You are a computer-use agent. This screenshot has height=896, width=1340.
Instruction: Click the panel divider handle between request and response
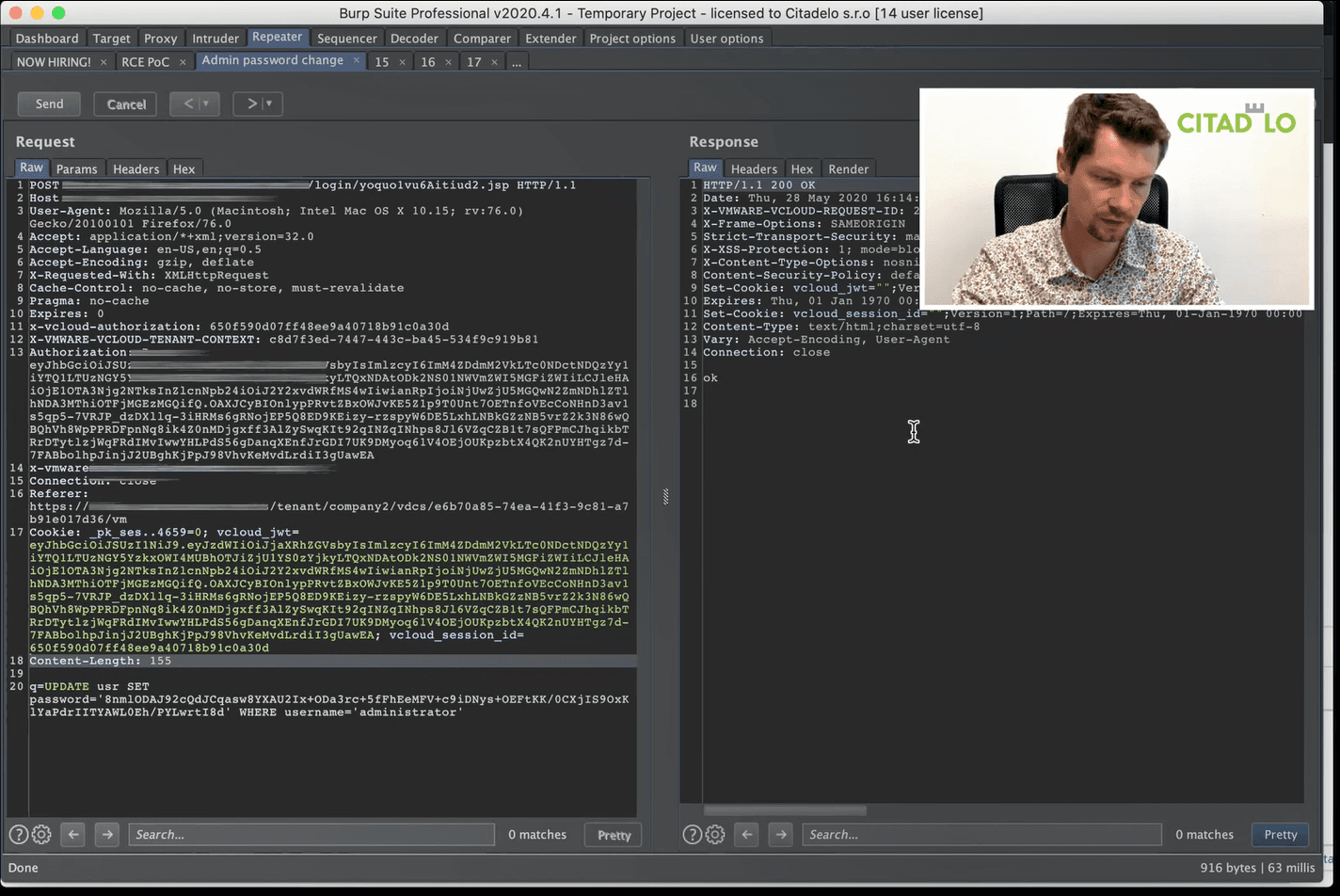(665, 496)
